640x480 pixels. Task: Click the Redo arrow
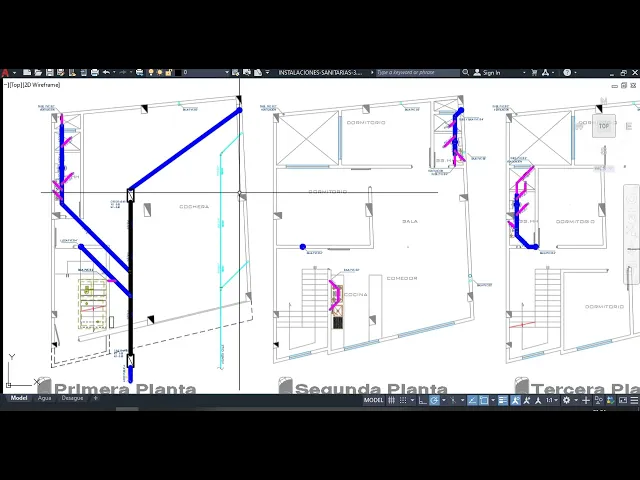[x=123, y=73]
